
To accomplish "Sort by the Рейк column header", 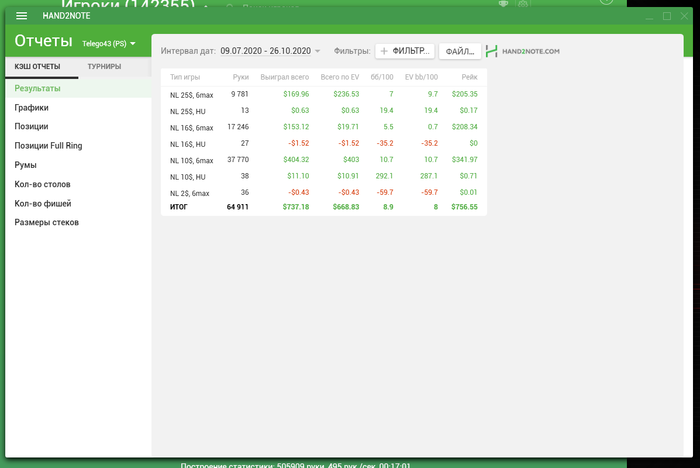I will click(x=469, y=77).
